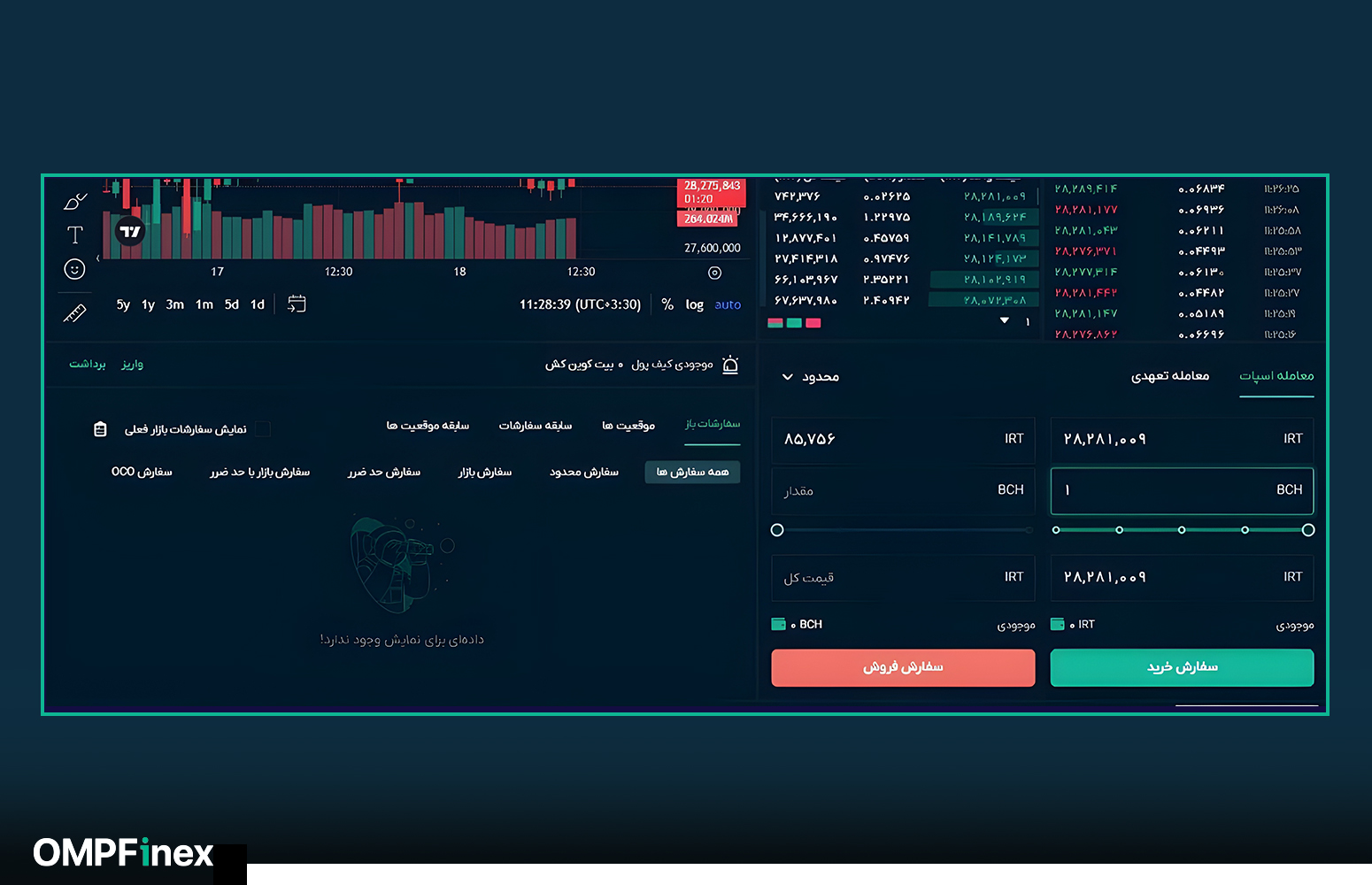Open the emoji/sticker tool
The height and width of the screenshot is (885, 1372).
point(74,268)
